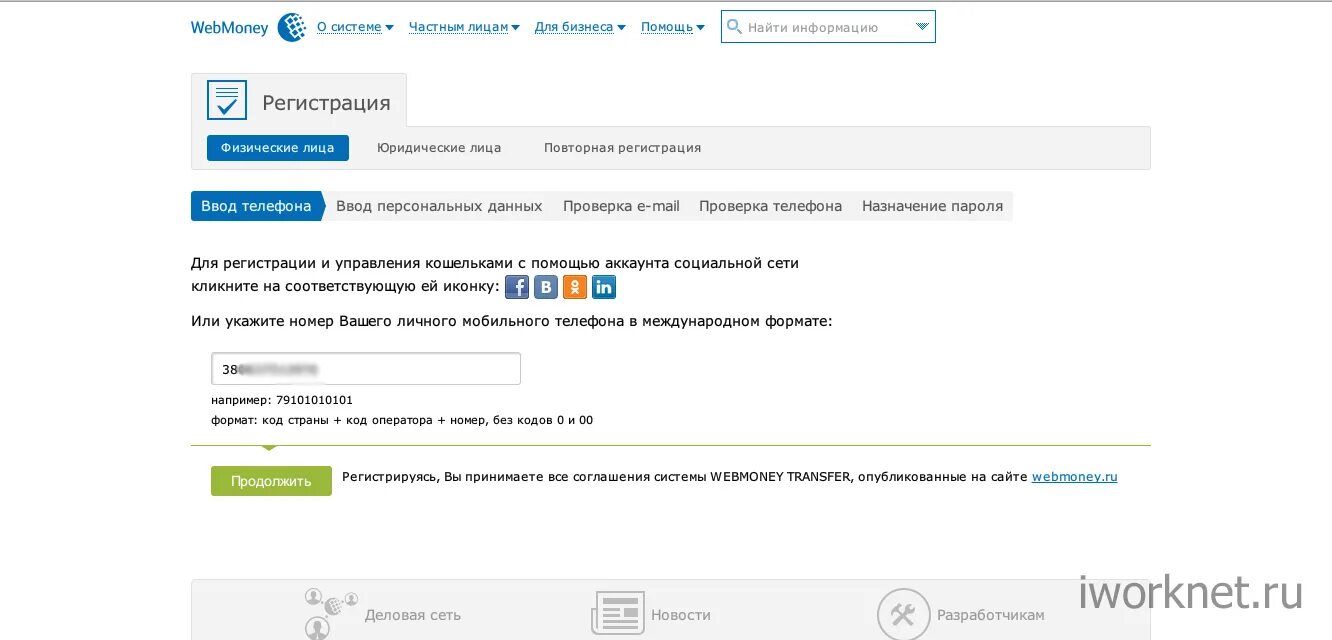Select the Назначение пароля step
The height and width of the screenshot is (640, 1332).
click(932, 206)
